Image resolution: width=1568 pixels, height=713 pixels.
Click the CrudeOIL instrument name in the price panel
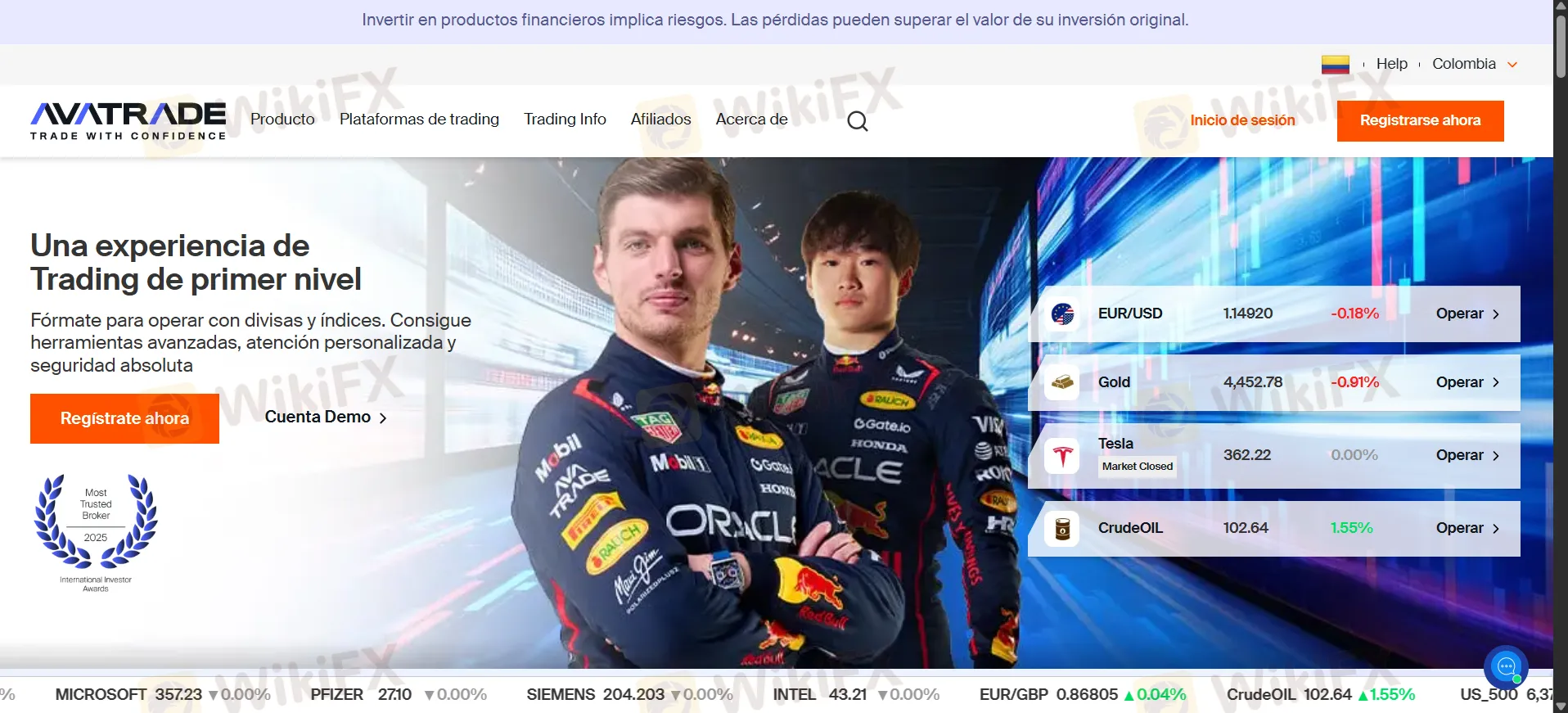(1130, 528)
